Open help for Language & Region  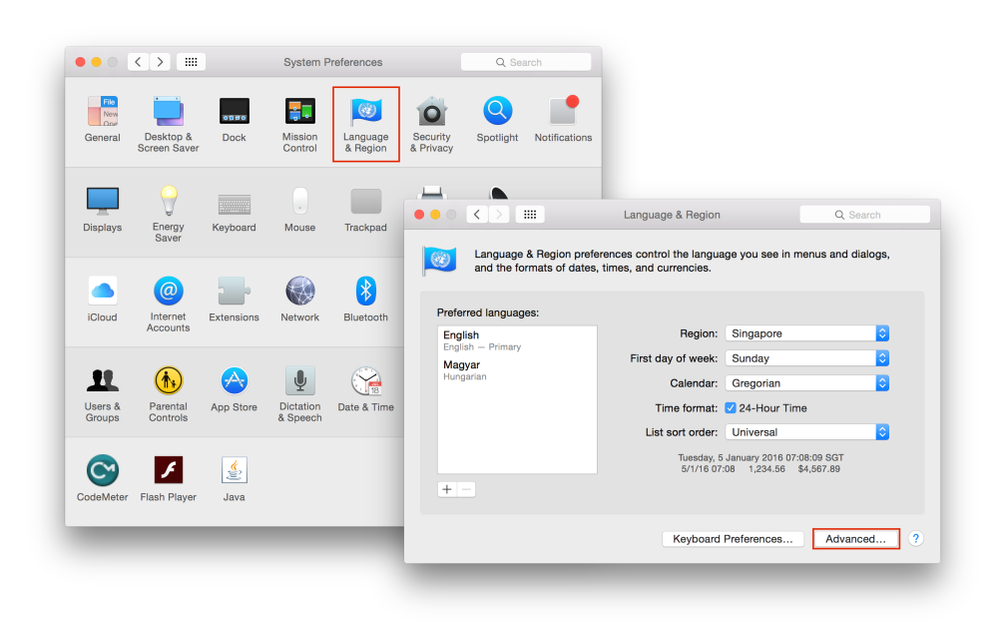coord(915,538)
